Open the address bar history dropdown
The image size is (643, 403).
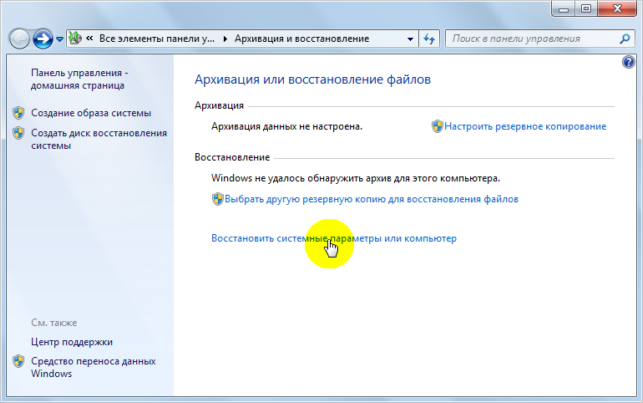[x=410, y=39]
